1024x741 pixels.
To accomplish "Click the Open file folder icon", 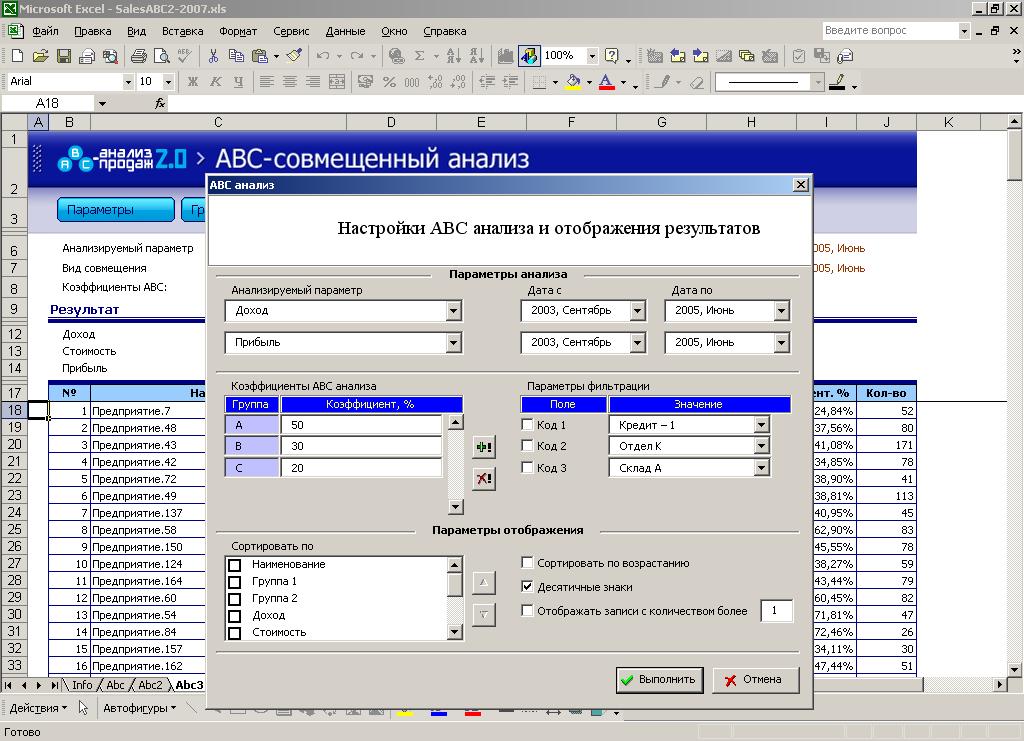I will pos(40,56).
